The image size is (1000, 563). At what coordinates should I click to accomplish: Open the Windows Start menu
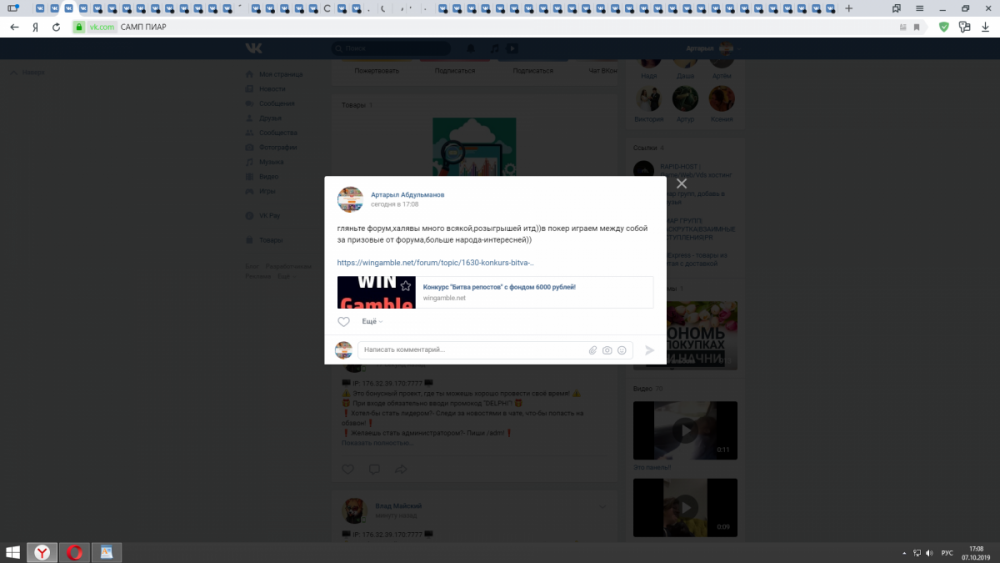13,552
